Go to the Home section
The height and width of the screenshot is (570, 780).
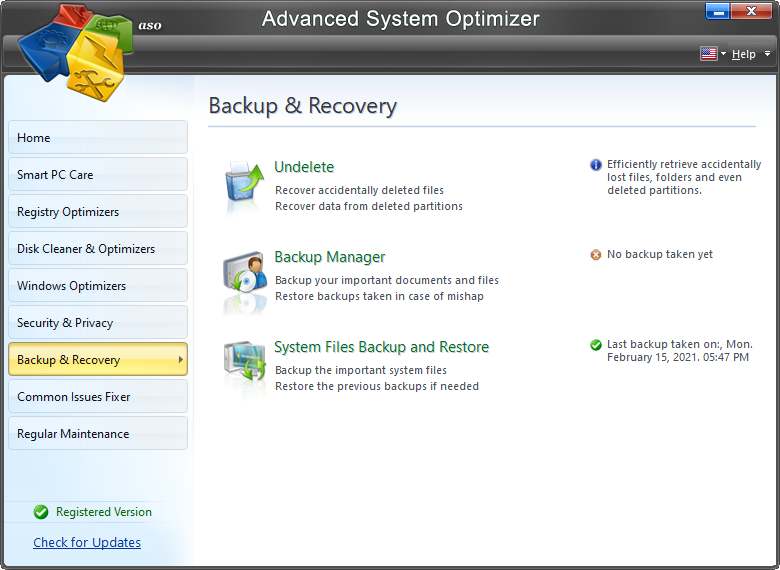pos(98,137)
